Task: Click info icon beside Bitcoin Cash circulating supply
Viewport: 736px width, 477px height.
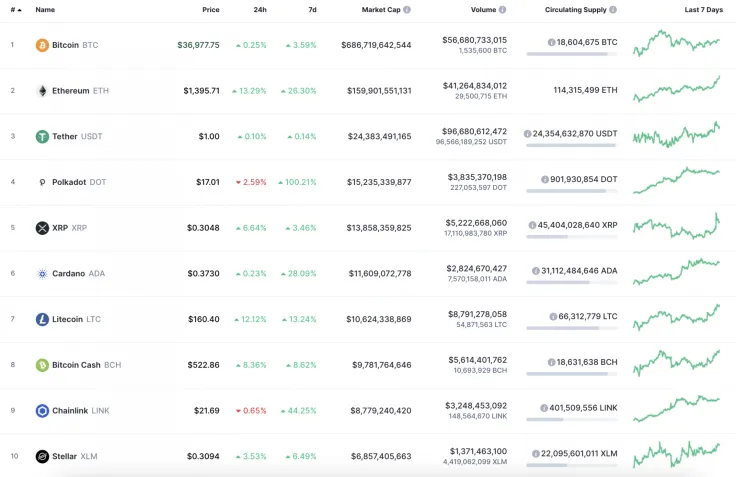Action: pos(552,362)
